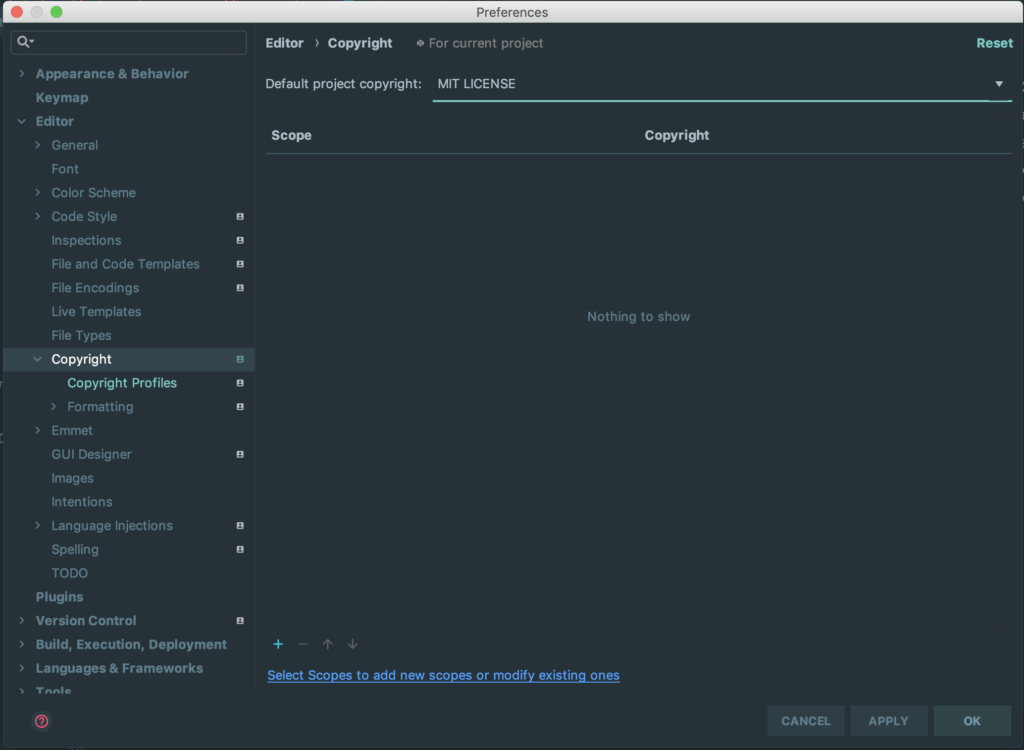Open the Default project copyright dropdown
Image resolution: width=1024 pixels, height=750 pixels.
coord(998,84)
